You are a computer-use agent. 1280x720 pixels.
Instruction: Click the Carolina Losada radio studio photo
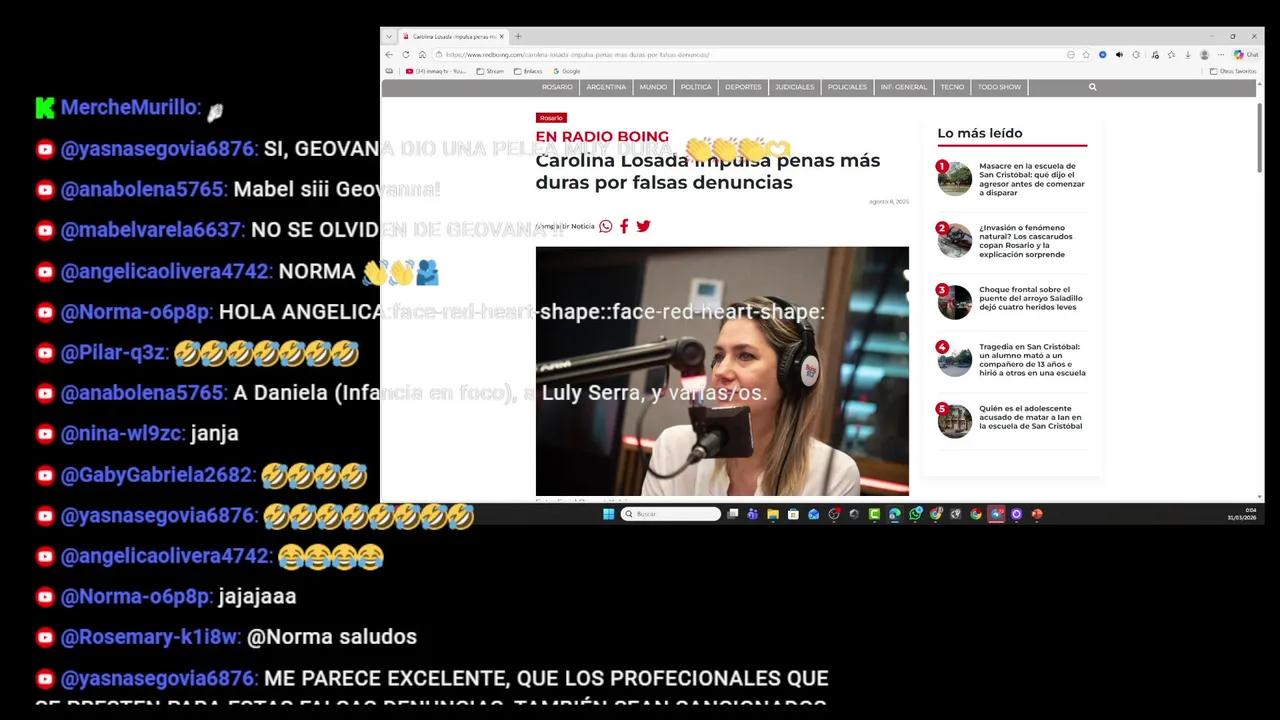point(722,371)
